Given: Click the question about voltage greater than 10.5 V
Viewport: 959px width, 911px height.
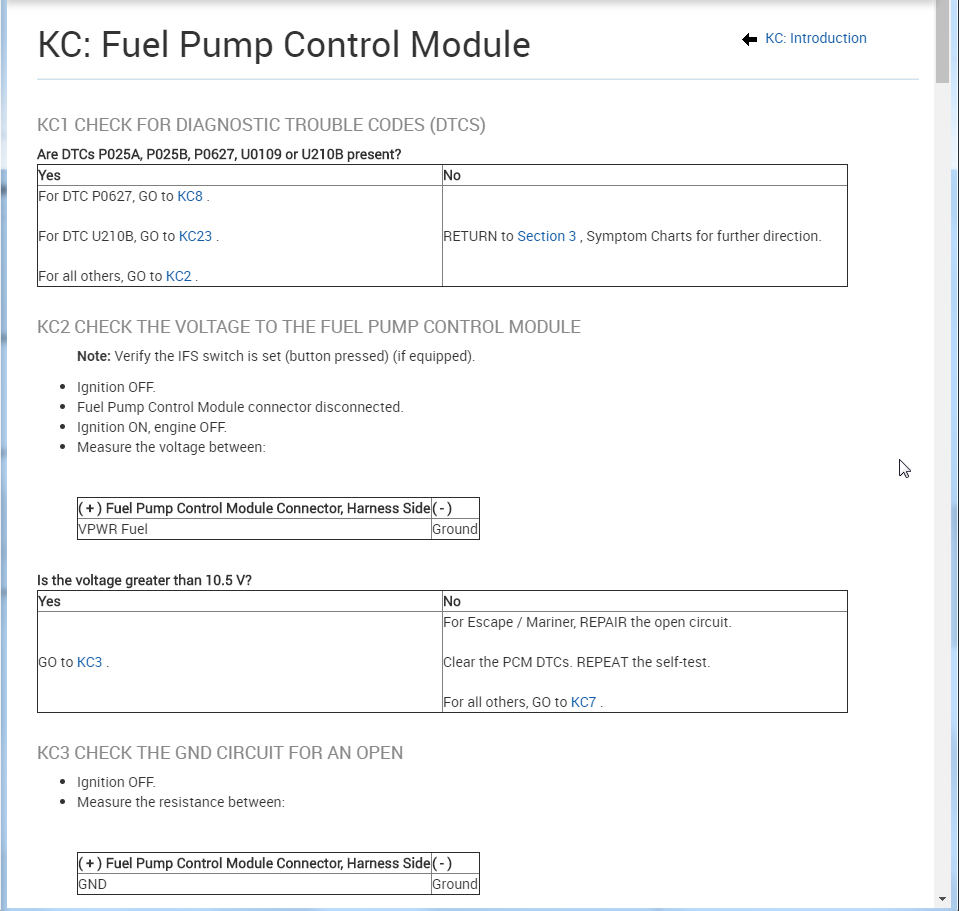Looking at the screenshot, I should pos(144,581).
